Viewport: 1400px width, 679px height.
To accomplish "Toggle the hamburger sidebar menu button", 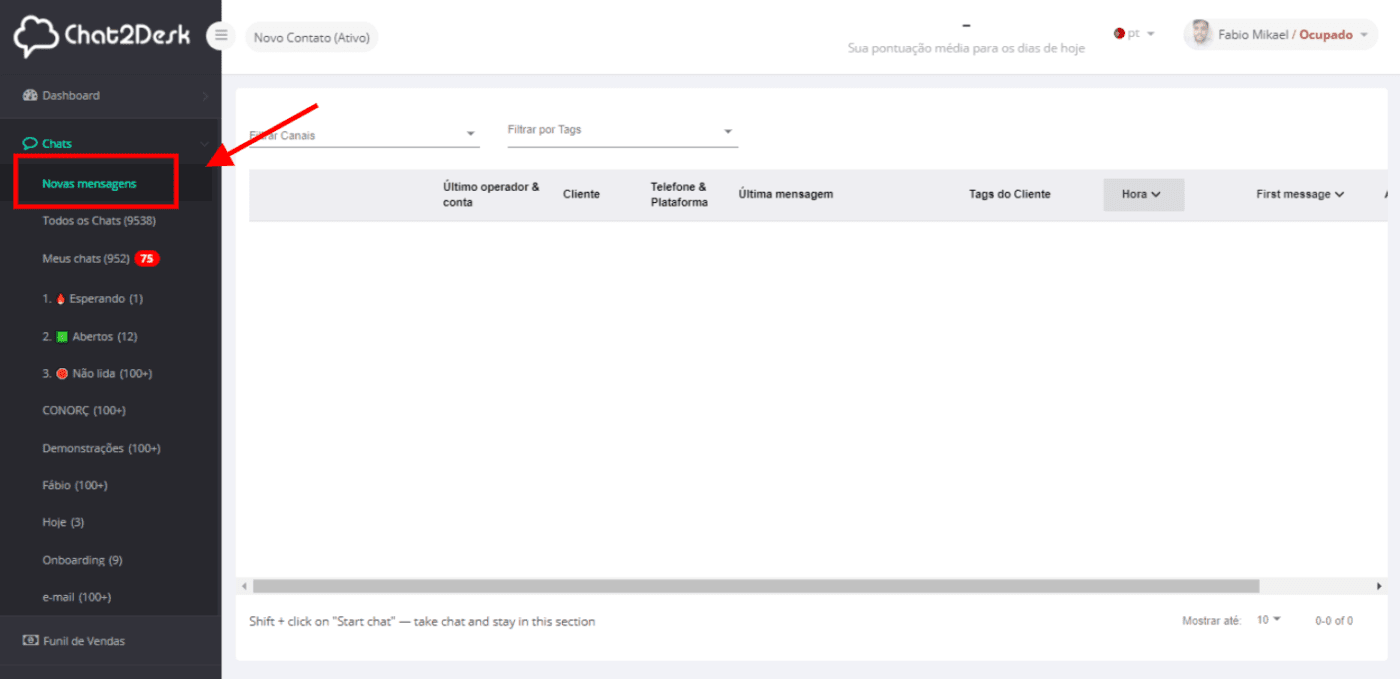I will (x=221, y=36).
